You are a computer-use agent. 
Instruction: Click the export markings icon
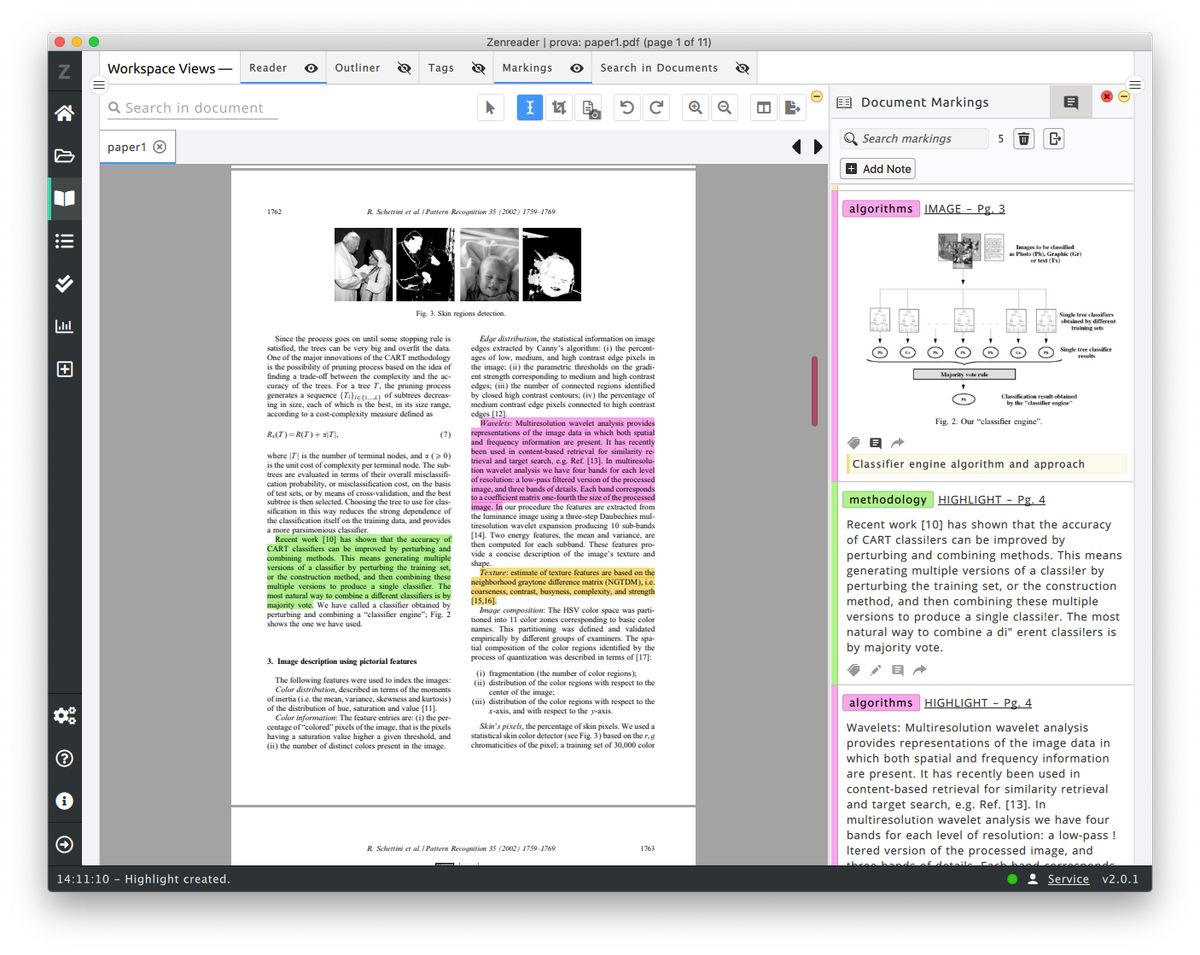1054,138
